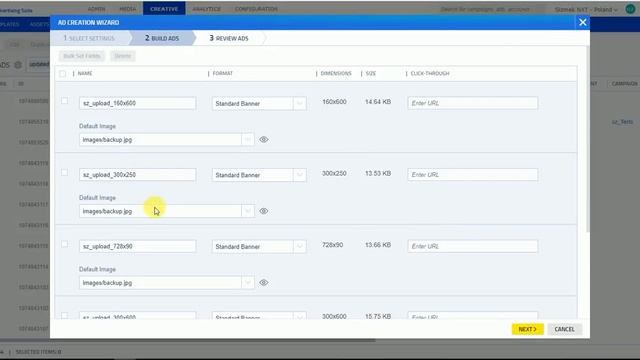Click the Dimensions column header
The height and width of the screenshot is (360, 640).
click(336, 73)
